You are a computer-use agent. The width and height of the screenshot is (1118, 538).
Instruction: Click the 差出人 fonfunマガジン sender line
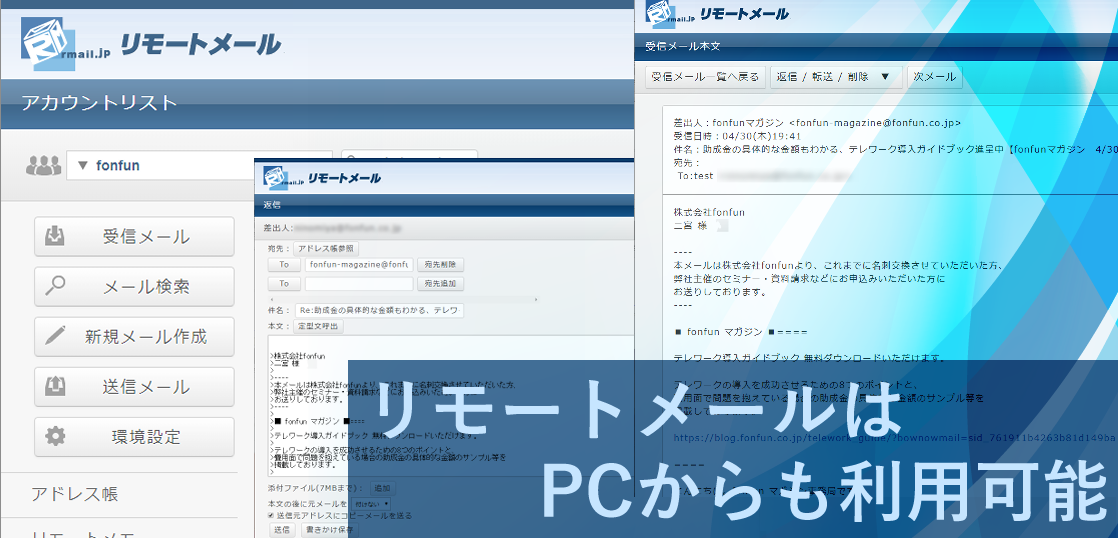(817, 123)
